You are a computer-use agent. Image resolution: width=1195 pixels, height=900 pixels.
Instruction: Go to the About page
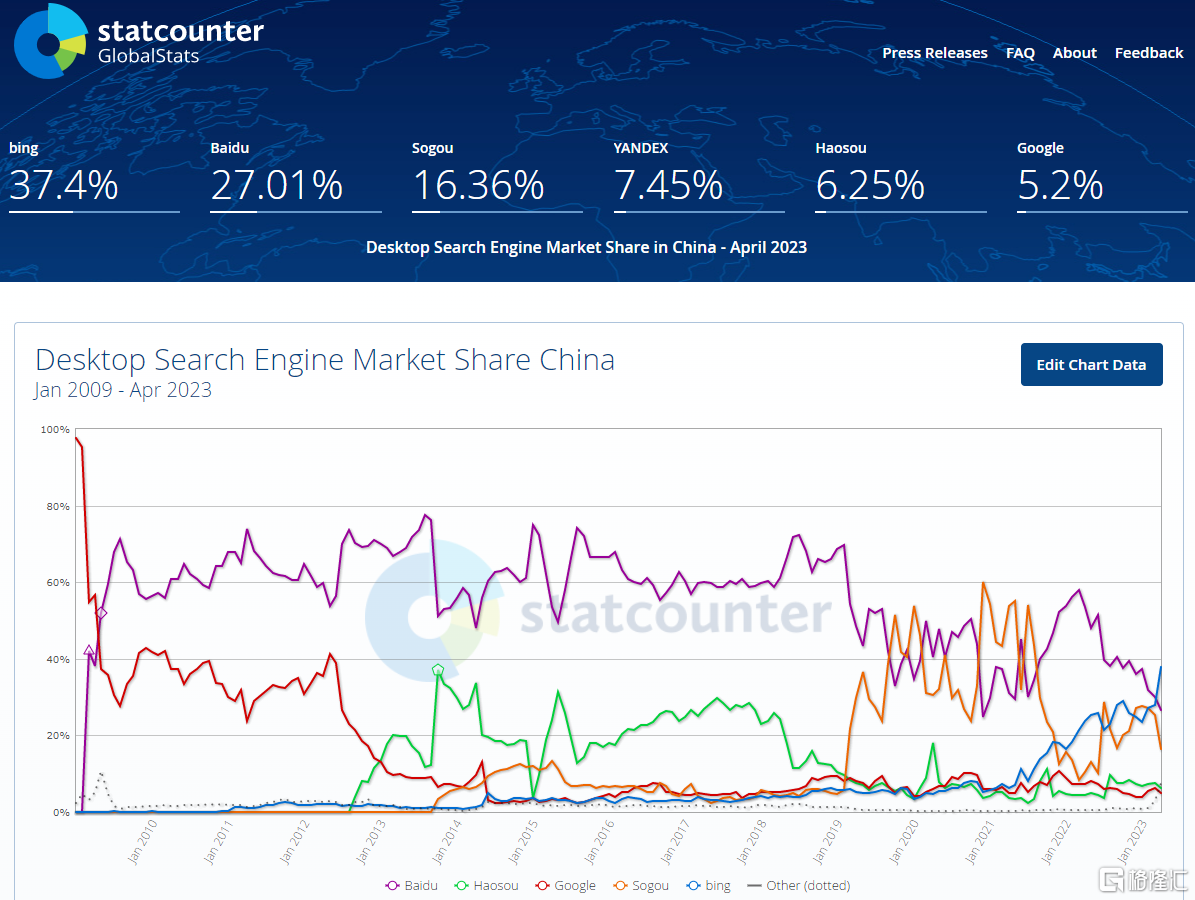point(1074,53)
